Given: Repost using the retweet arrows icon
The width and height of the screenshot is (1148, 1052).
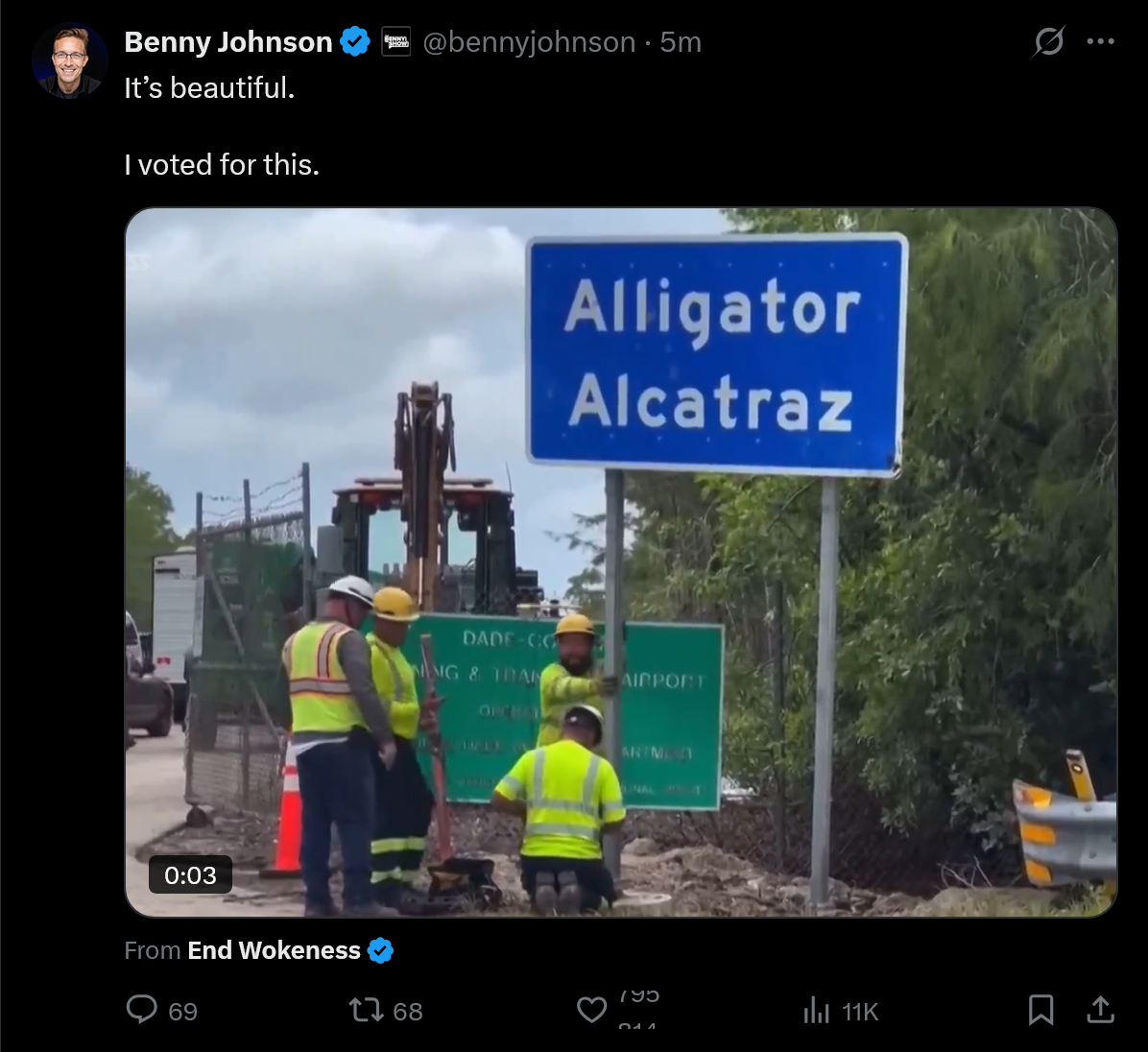Looking at the screenshot, I should pos(366,1011).
